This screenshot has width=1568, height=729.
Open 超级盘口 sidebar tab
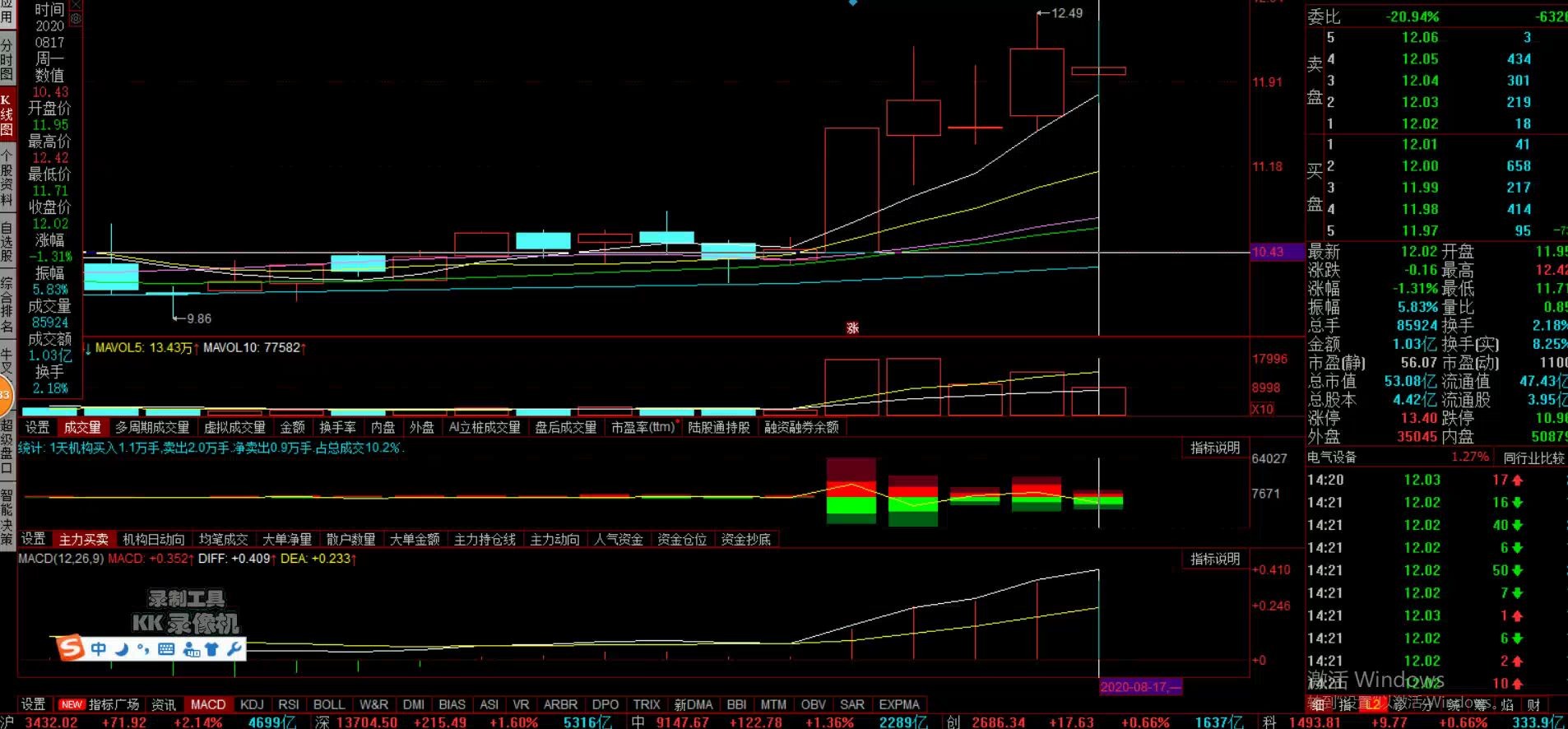7,447
